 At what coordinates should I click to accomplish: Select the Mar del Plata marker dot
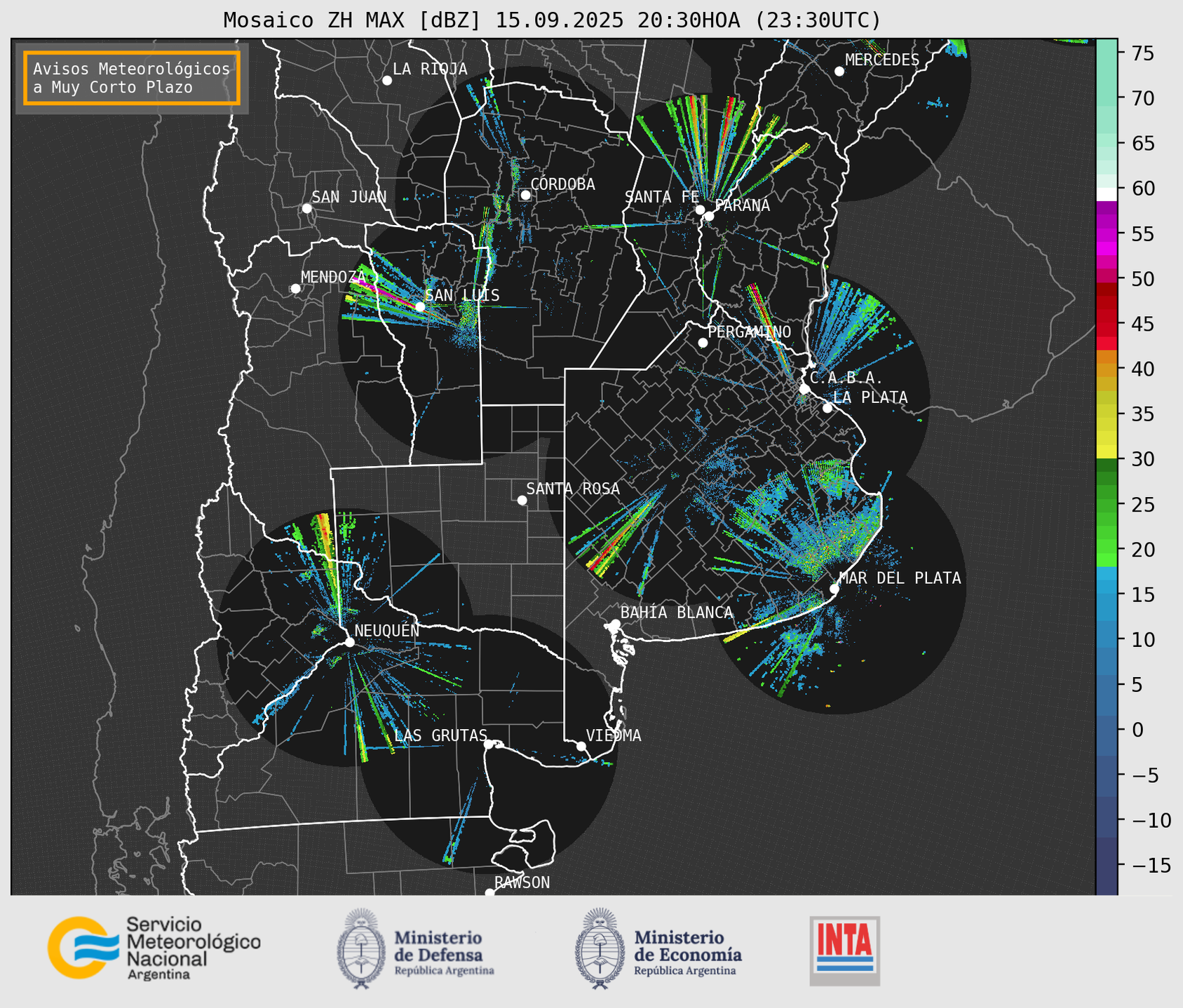point(834,589)
